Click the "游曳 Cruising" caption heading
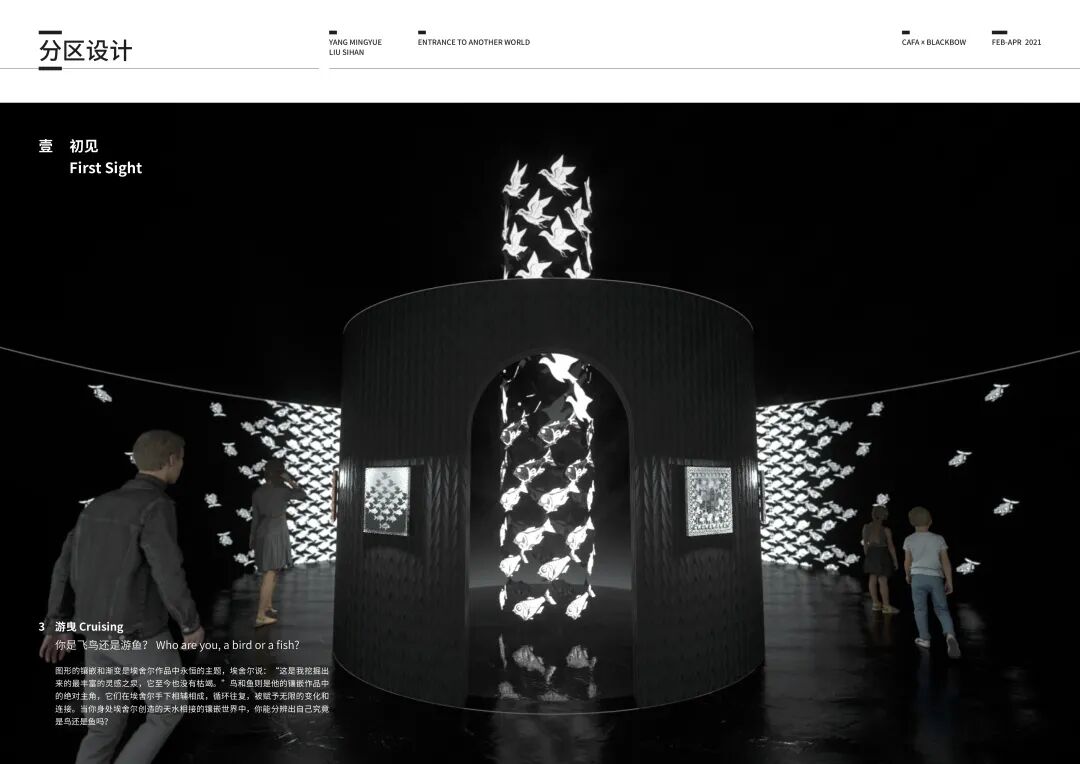1080x764 pixels. [x=90, y=627]
